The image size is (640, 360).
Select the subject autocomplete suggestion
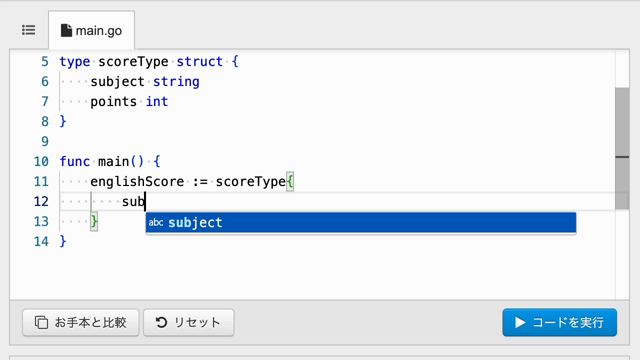(x=361, y=222)
